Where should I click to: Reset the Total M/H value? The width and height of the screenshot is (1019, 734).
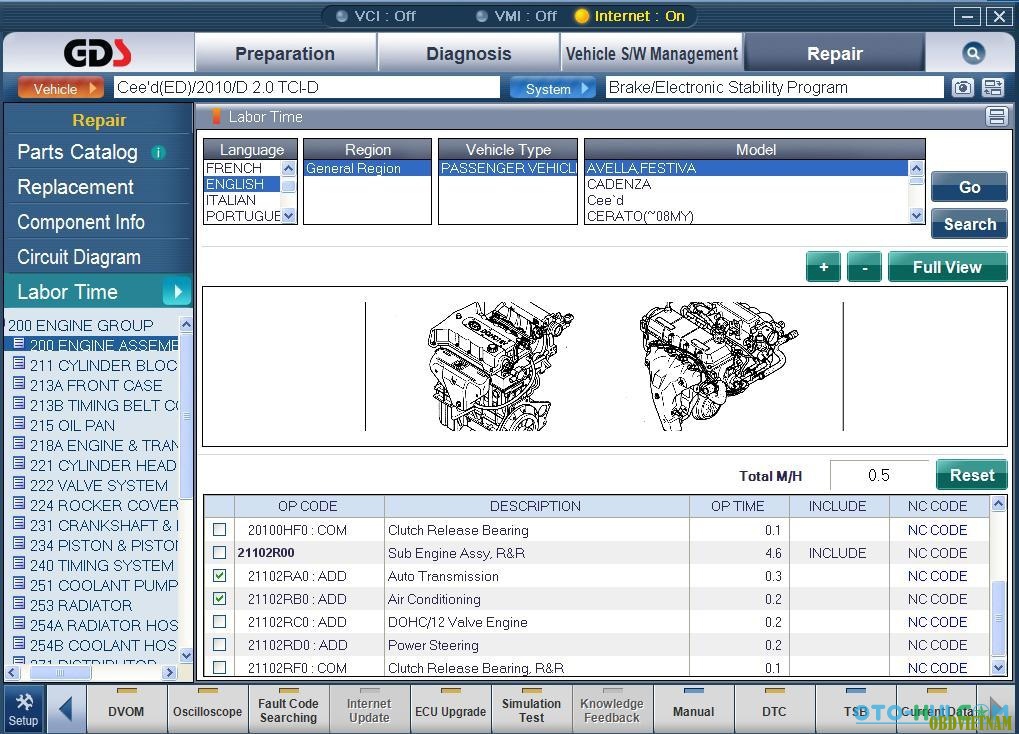pos(972,475)
